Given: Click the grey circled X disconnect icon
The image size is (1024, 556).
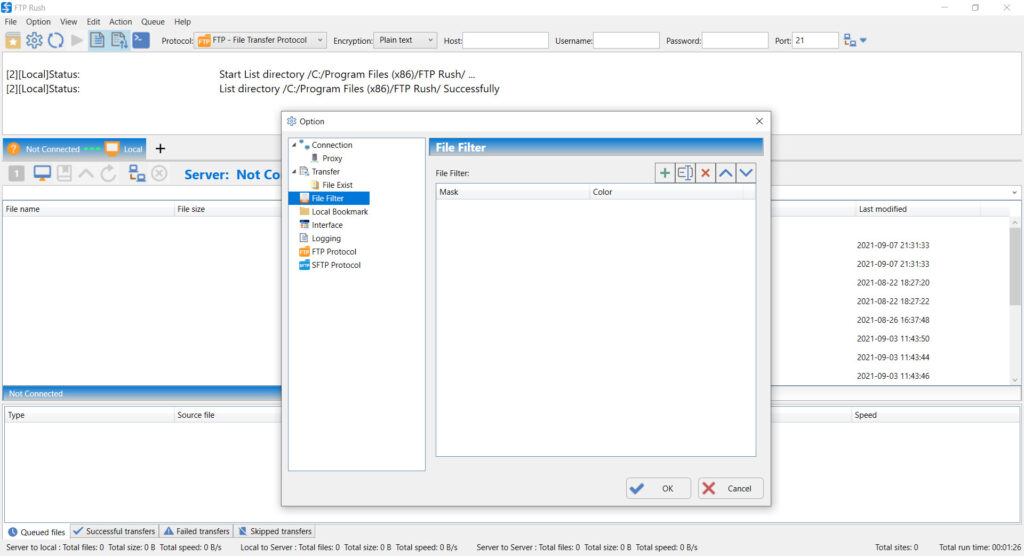Looking at the screenshot, I should click(159, 174).
